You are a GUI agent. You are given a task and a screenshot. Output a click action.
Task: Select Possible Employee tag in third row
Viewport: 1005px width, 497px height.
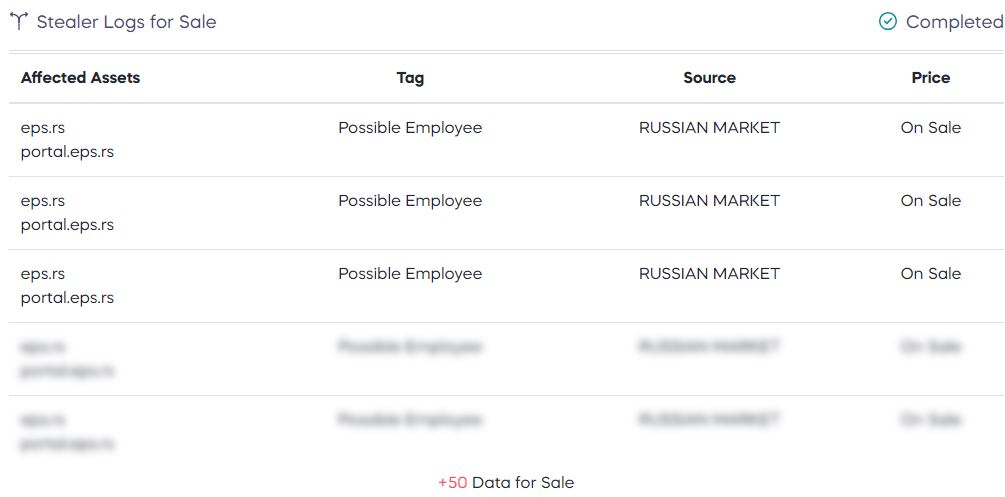[410, 274]
